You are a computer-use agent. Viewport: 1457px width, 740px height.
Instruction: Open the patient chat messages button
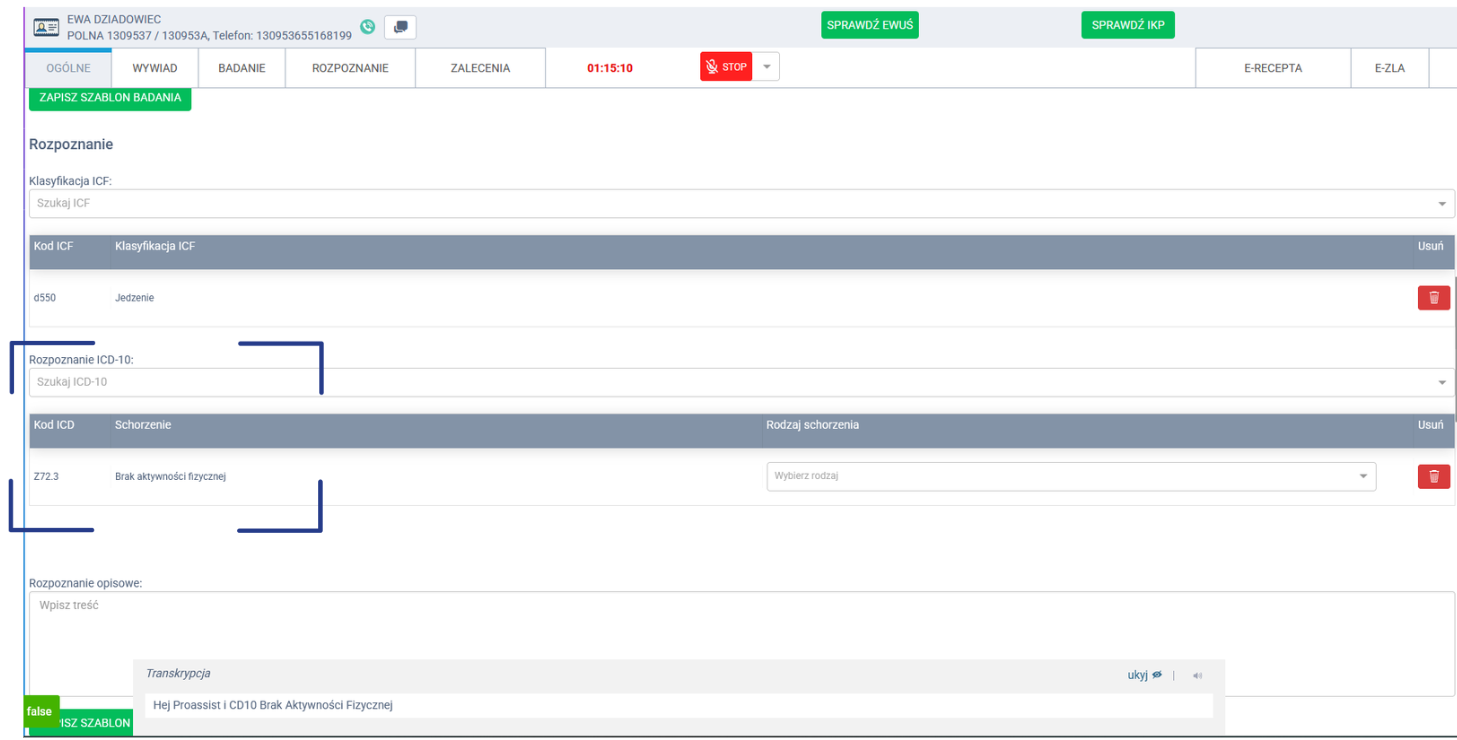(400, 27)
